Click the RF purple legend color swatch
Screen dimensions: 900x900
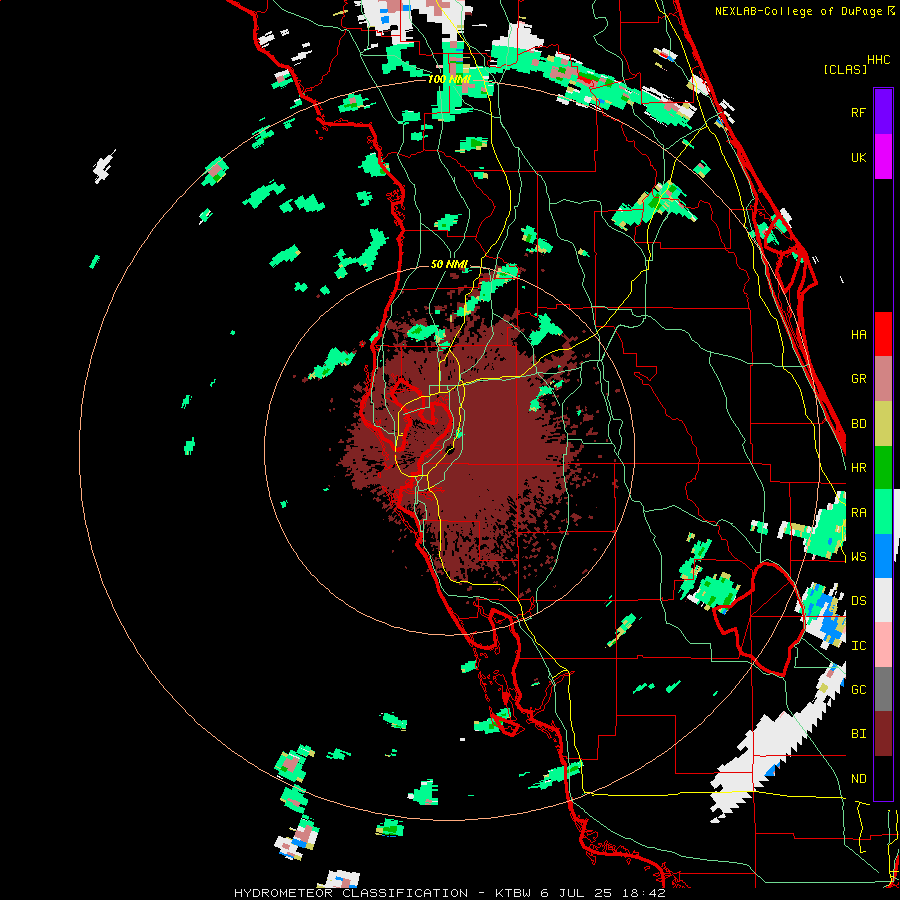click(883, 112)
